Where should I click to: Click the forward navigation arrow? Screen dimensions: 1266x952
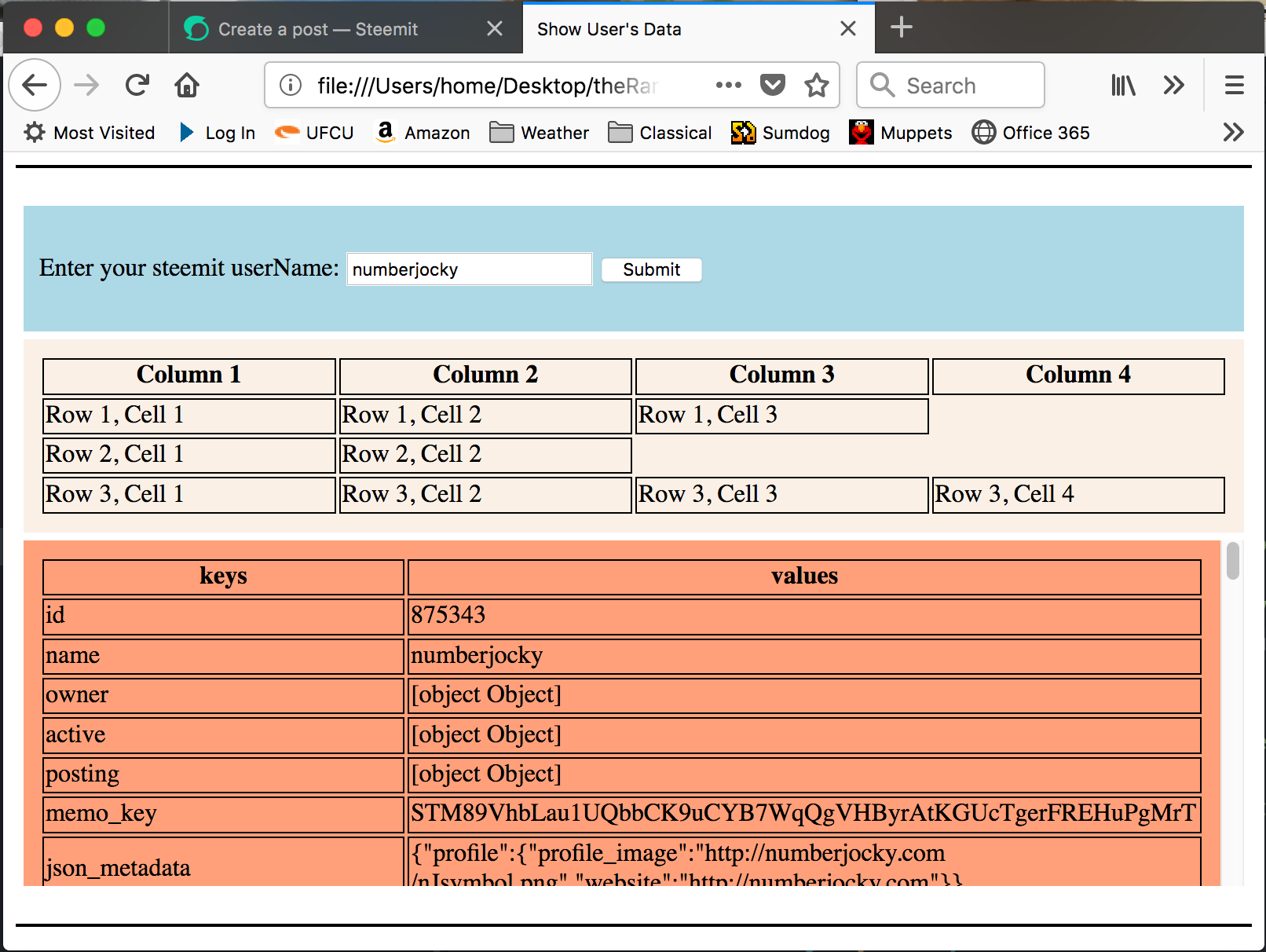86,85
